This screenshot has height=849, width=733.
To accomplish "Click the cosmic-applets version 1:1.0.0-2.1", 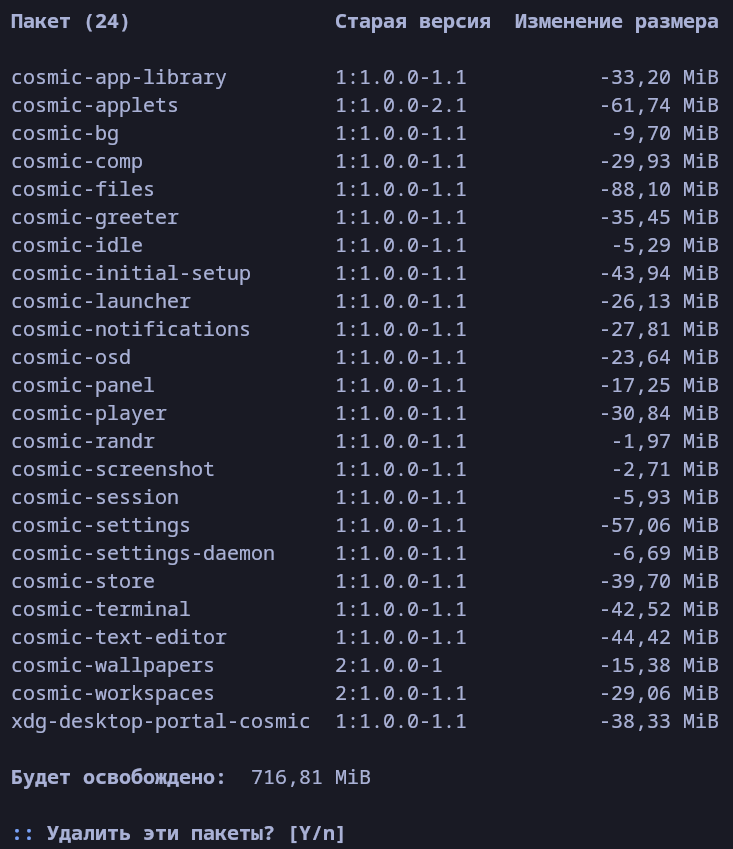I will point(401,105).
